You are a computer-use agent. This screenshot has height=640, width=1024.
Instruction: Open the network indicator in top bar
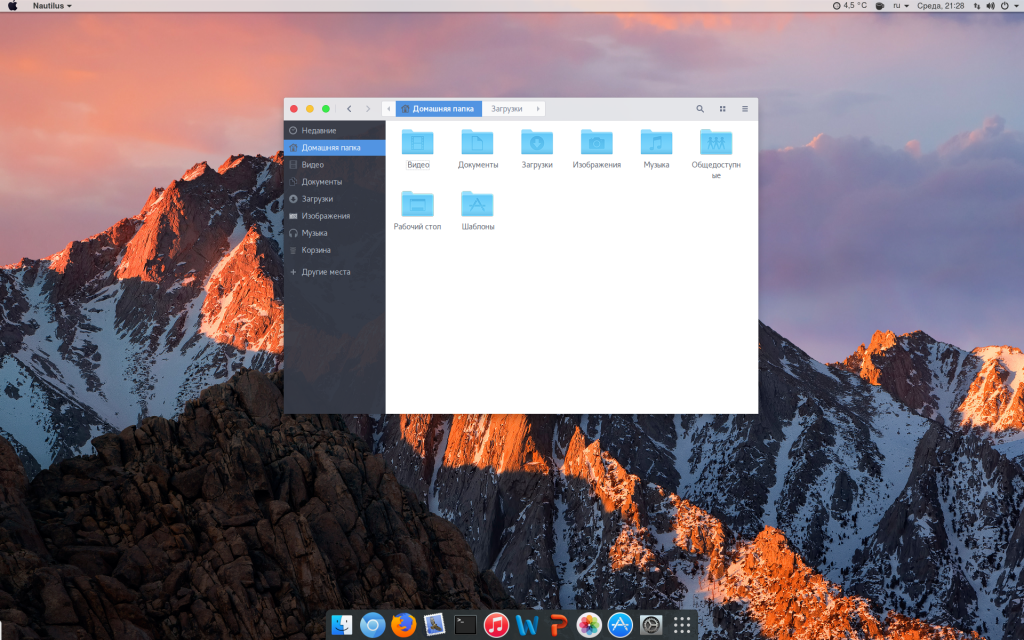point(977,6)
